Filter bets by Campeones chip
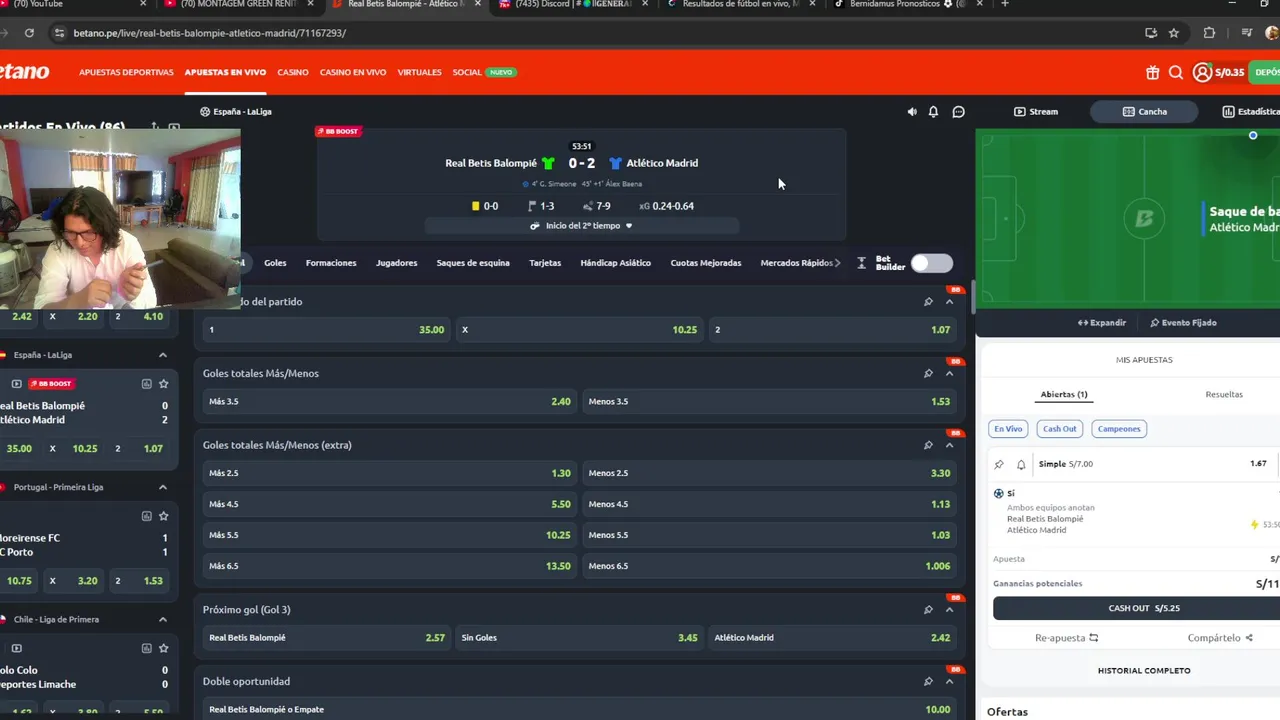The image size is (1280, 720). 1119,429
